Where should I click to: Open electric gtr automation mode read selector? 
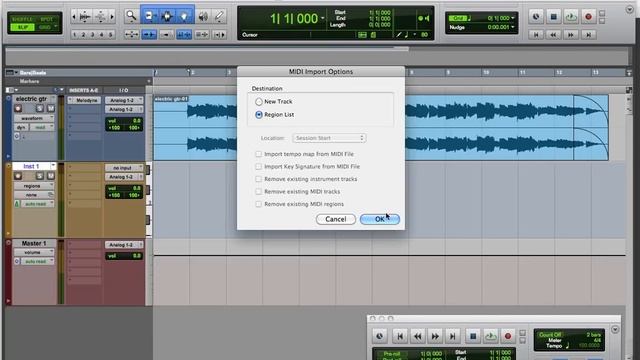coord(42,127)
